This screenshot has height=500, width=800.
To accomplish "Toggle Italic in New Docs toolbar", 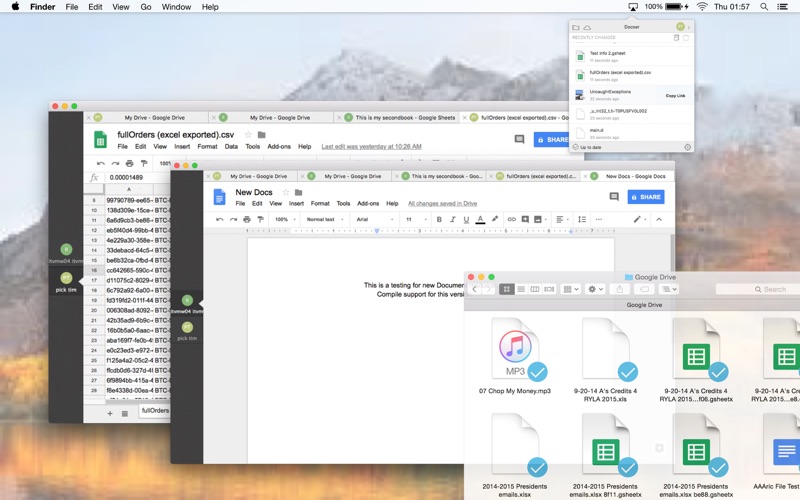I will coord(453,219).
